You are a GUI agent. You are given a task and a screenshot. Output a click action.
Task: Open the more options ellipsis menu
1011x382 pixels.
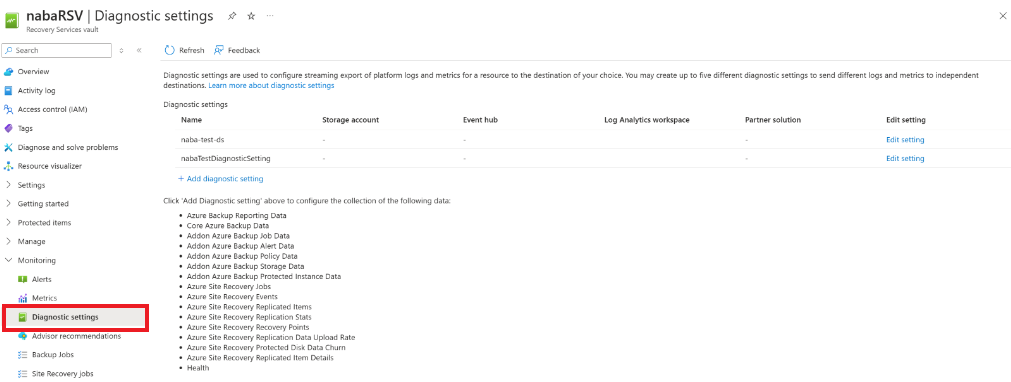tap(270, 16)
